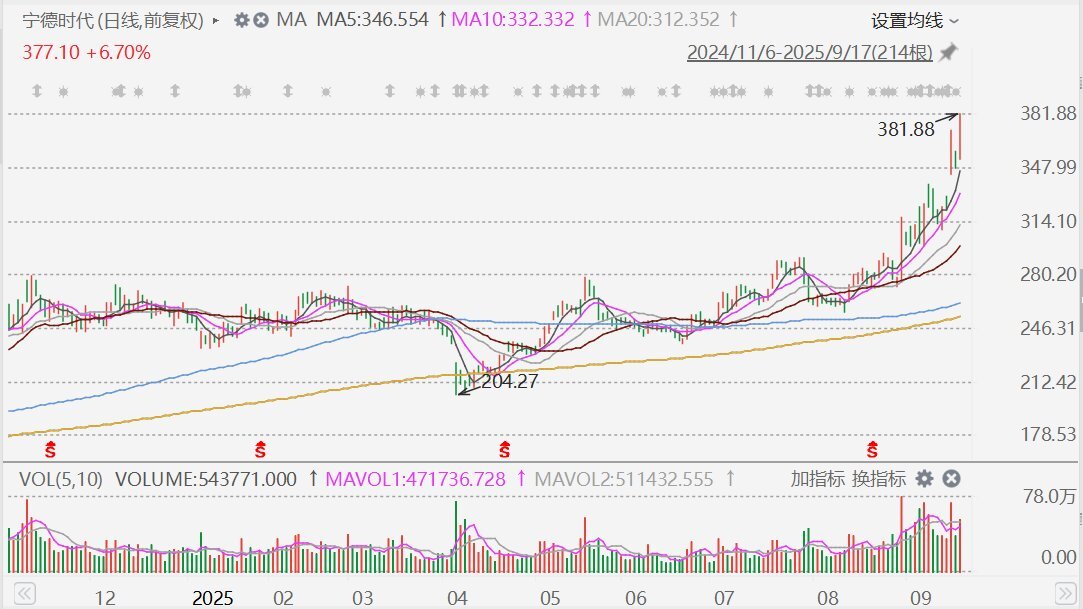This screenshot has height=609, width=1083.
Task: Remove the MA indicator with X icon
Action: [261, 20]
